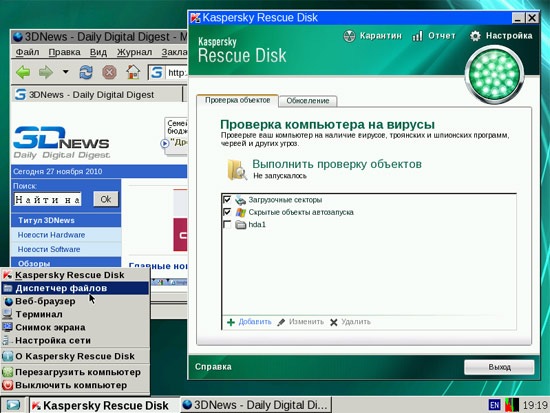Open the Report (Отчет) section
Viewport: 550px width, 413px height.
click(x=434, y=36)
